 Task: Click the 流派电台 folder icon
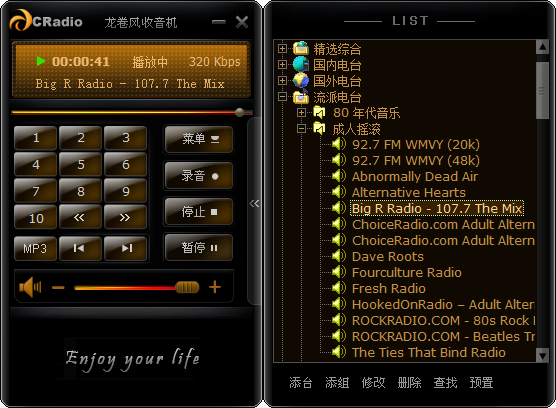(301, 96)
